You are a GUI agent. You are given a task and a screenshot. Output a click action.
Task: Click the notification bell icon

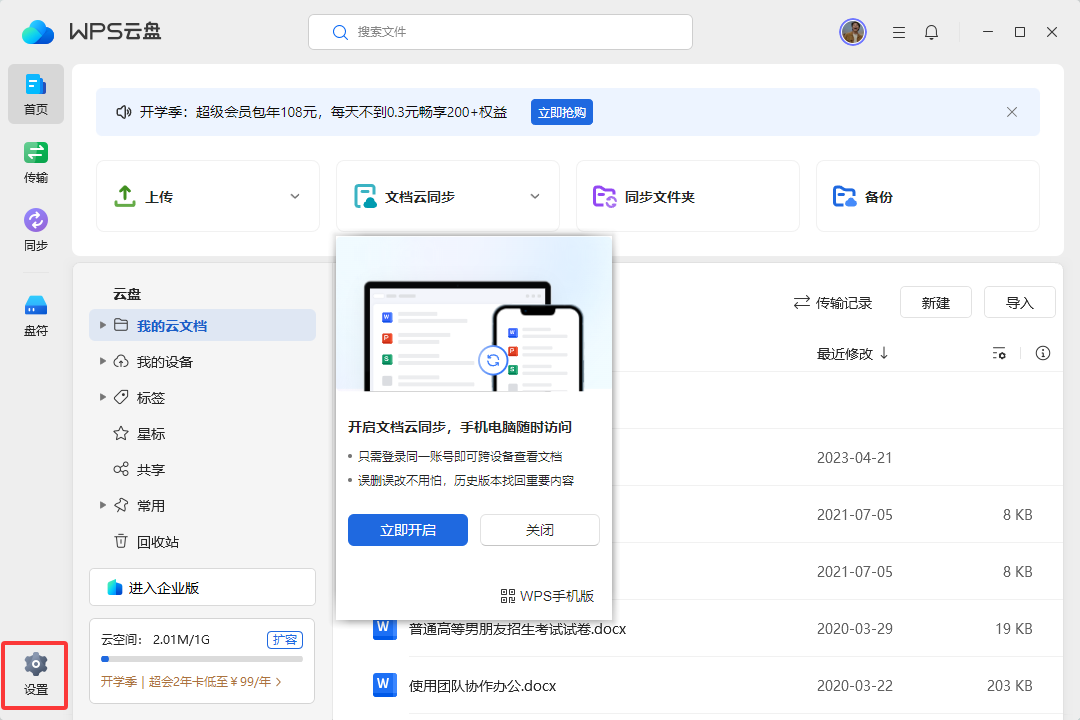(x=931, y=32)
